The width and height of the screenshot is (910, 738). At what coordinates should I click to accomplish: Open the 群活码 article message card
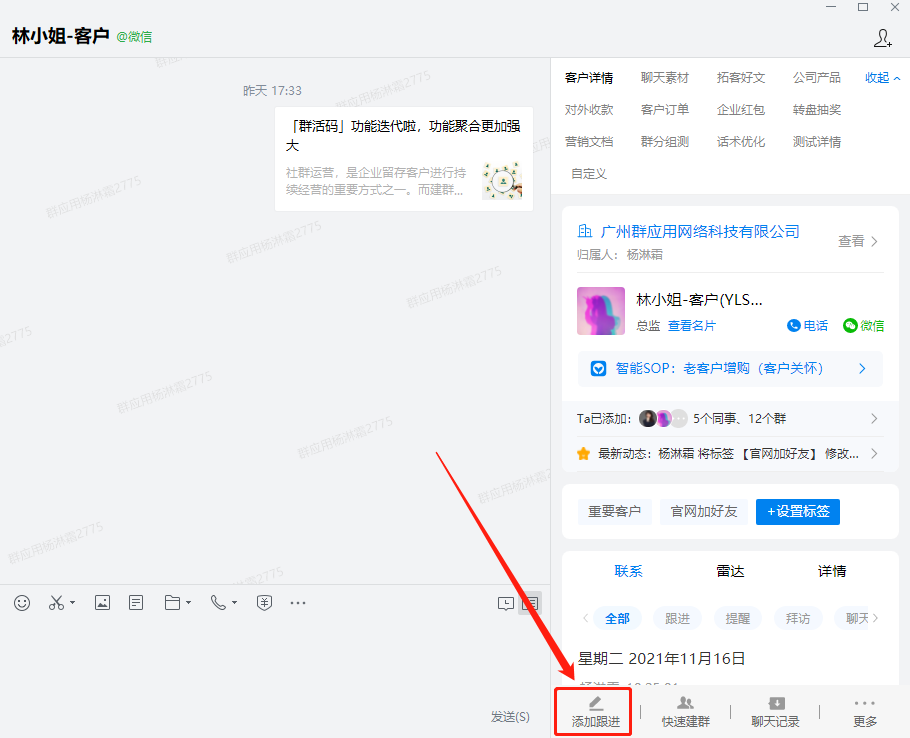(x=403, y=159)
